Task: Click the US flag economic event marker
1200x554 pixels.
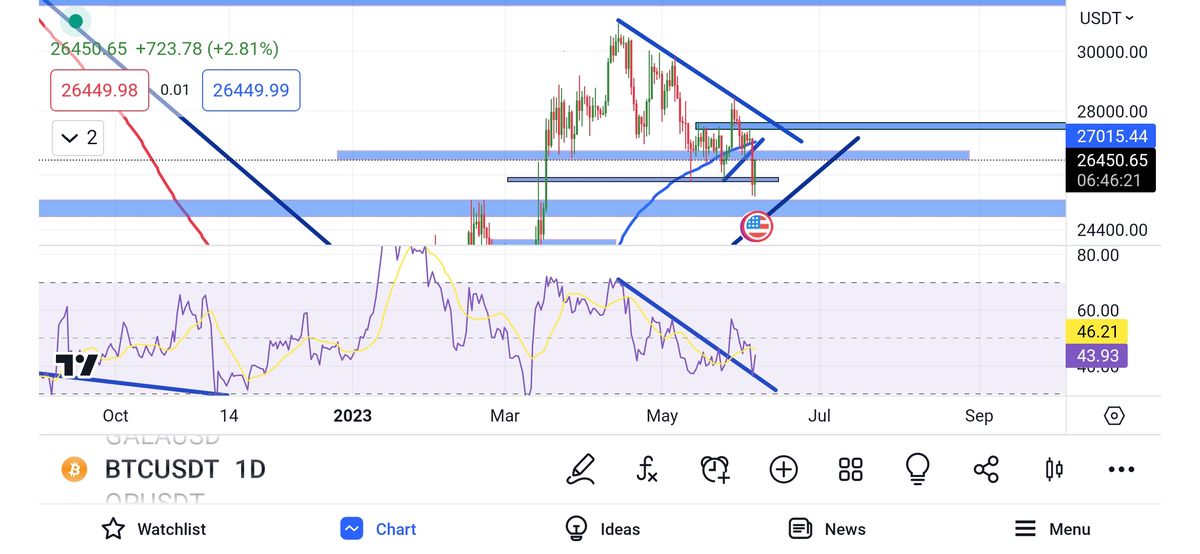Action: [x=756, y=227]
